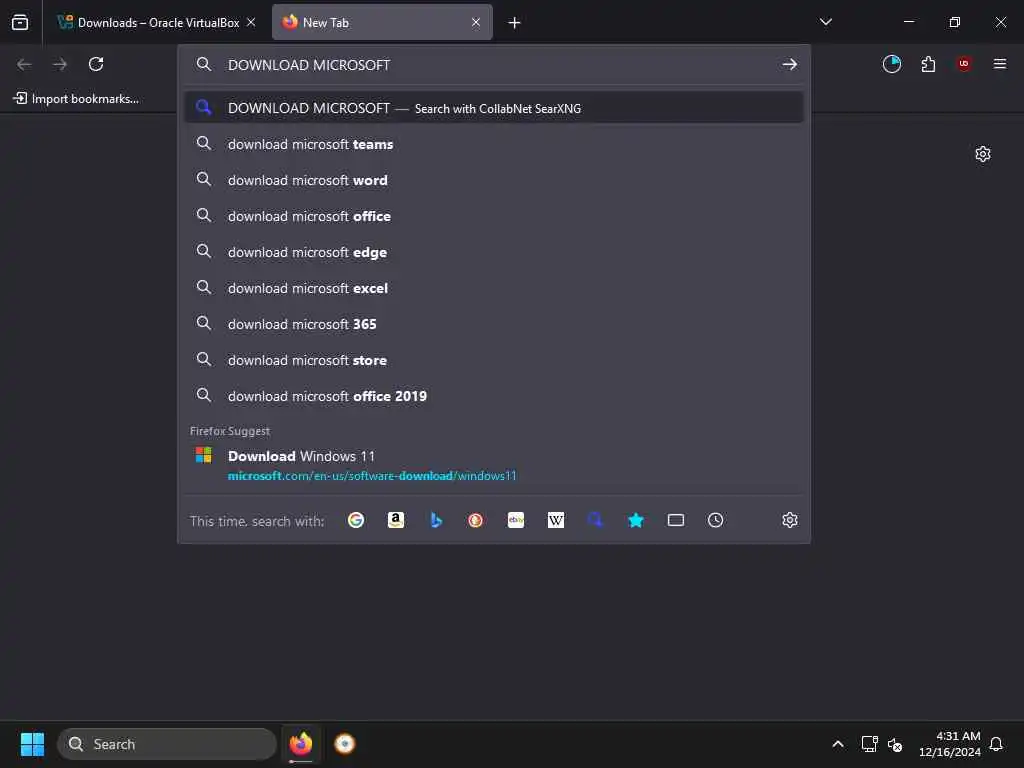Close the Downloads Oracle VirtualBox tab
This screenshot has height=768, width=1024.
point(251,22)
